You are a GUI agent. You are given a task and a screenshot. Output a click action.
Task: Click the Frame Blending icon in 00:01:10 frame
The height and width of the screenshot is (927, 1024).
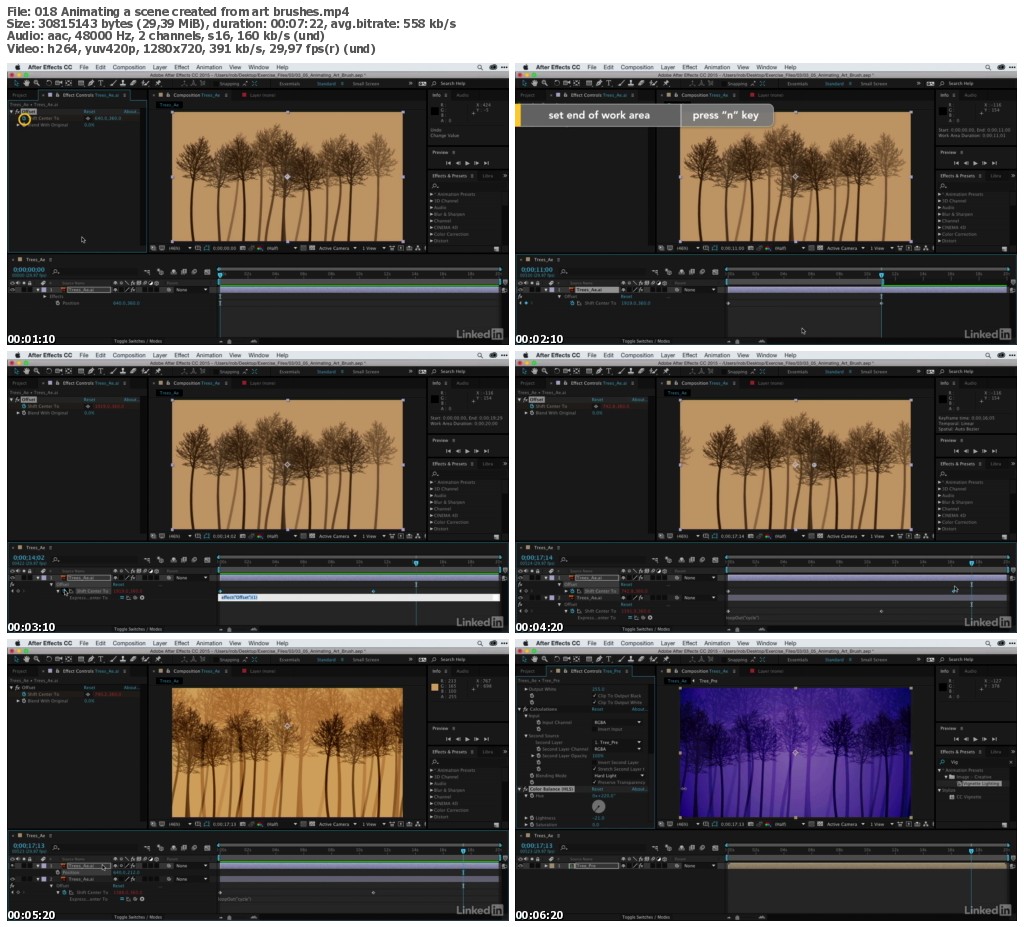click(184, 272)
